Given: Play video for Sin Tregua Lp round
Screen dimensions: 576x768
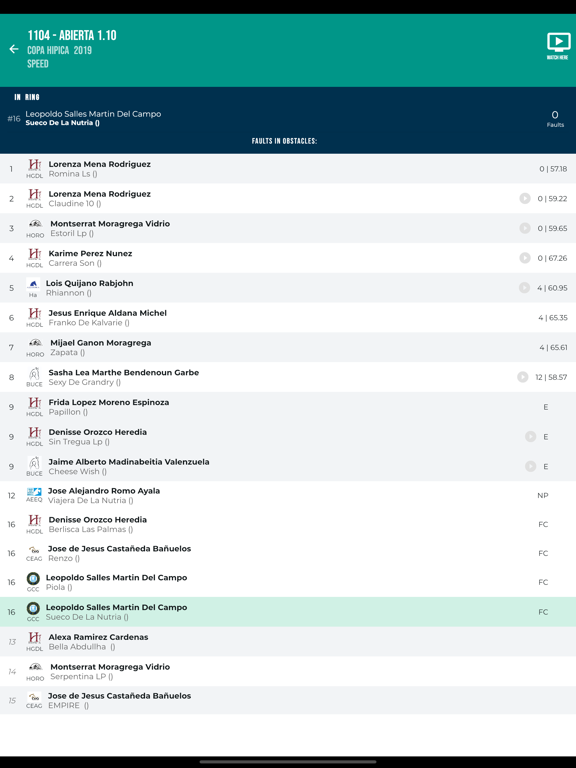Looking at the screenshot, I should (x=530, y=436).
